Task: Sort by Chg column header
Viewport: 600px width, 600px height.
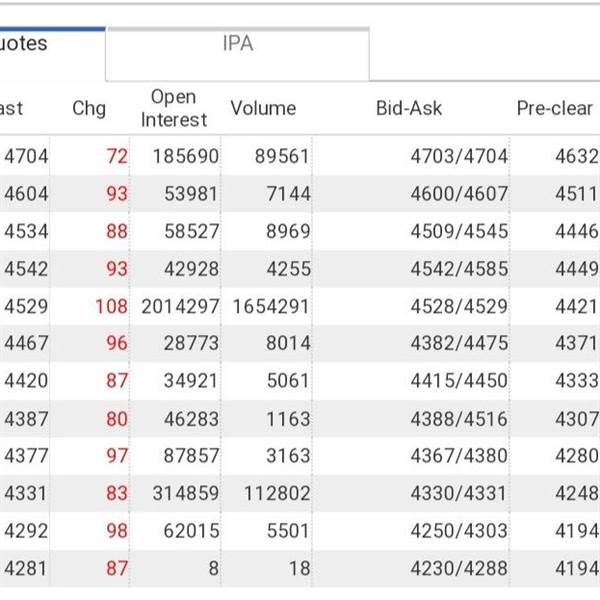Action: pos(89,108)
